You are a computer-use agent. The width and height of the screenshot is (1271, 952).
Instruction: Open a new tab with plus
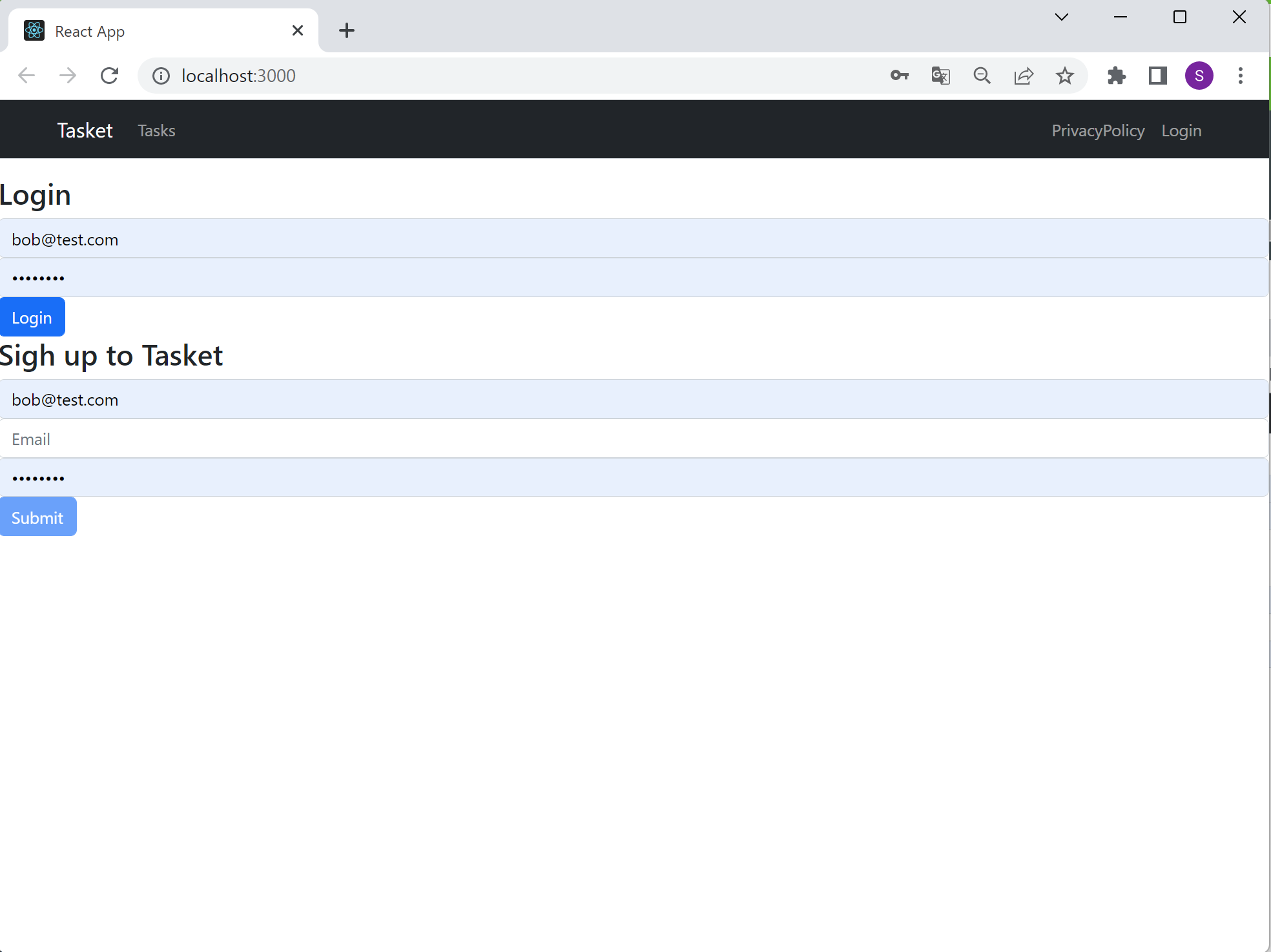[347, 30]
